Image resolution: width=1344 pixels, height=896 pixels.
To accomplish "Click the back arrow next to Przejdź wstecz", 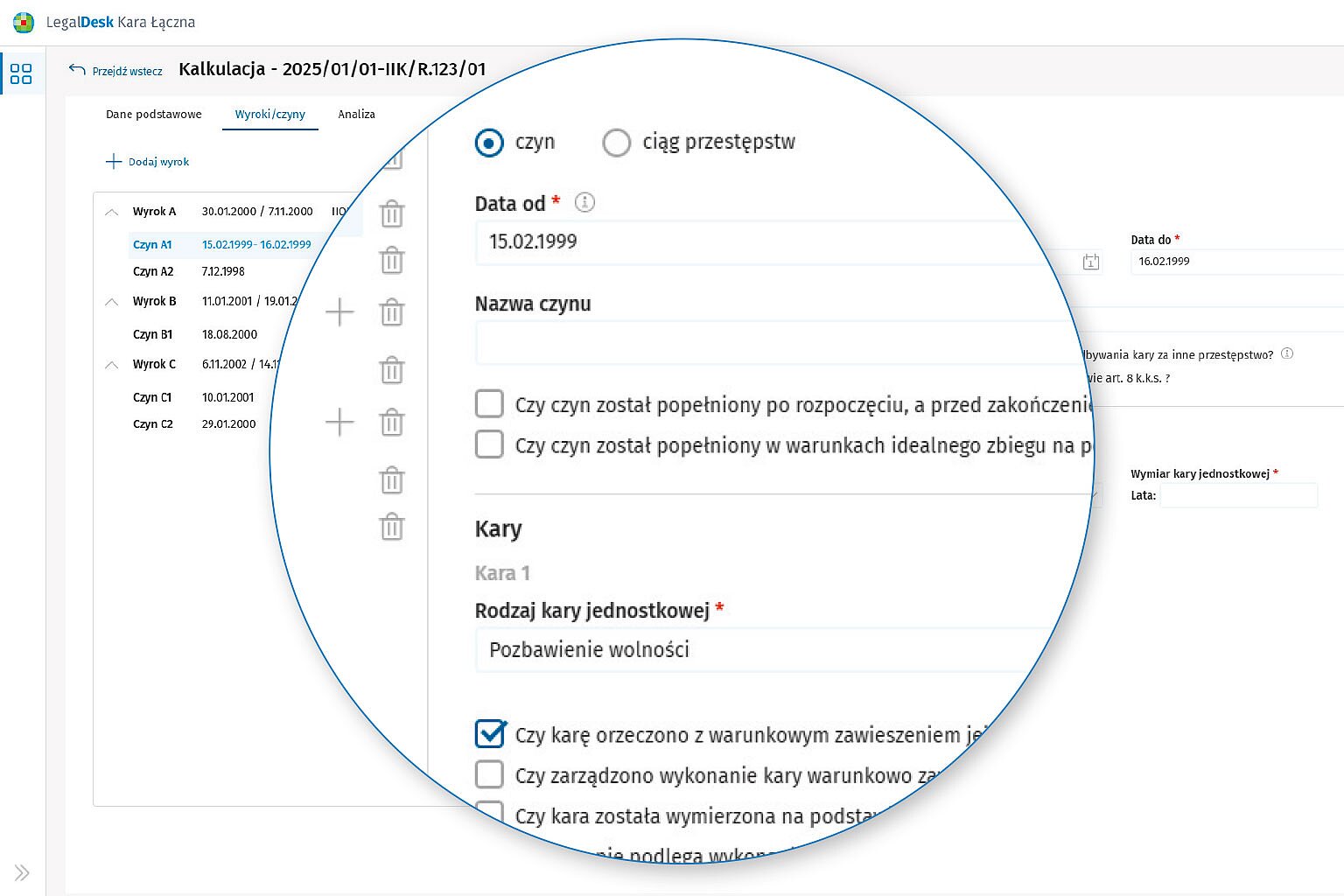I will (77, 70).
